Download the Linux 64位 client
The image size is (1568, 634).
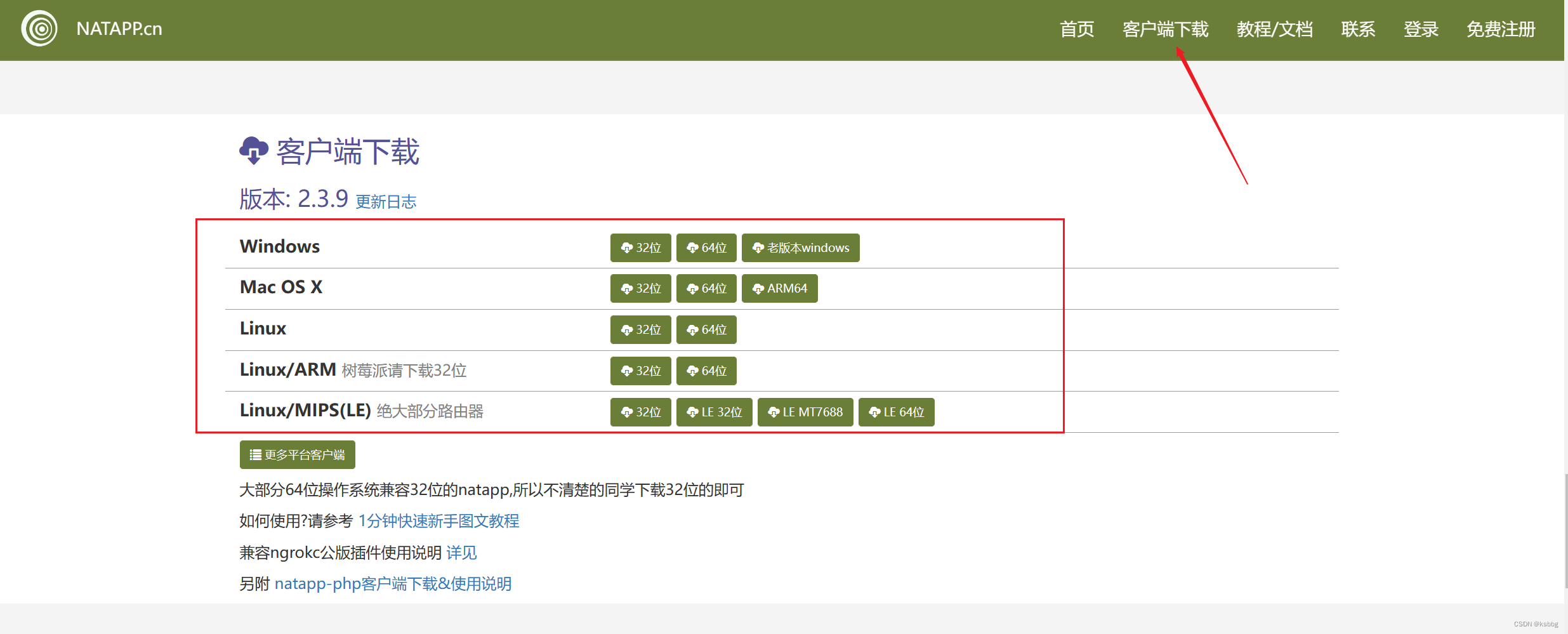706,330
